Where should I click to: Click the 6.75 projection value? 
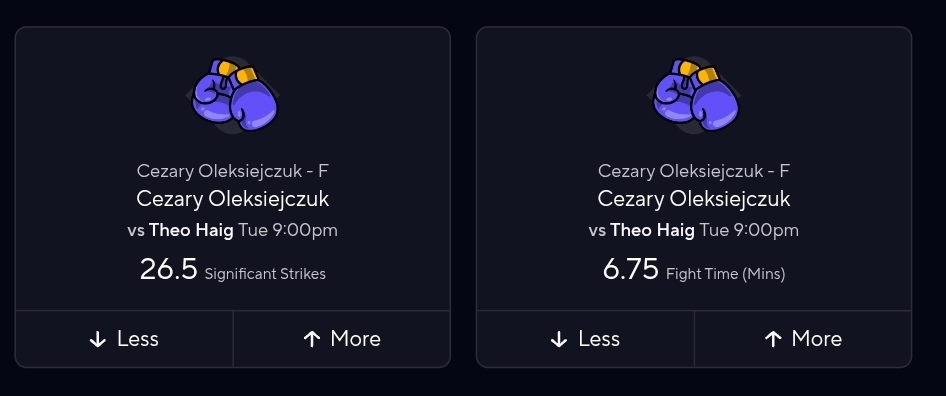point(630,269)
